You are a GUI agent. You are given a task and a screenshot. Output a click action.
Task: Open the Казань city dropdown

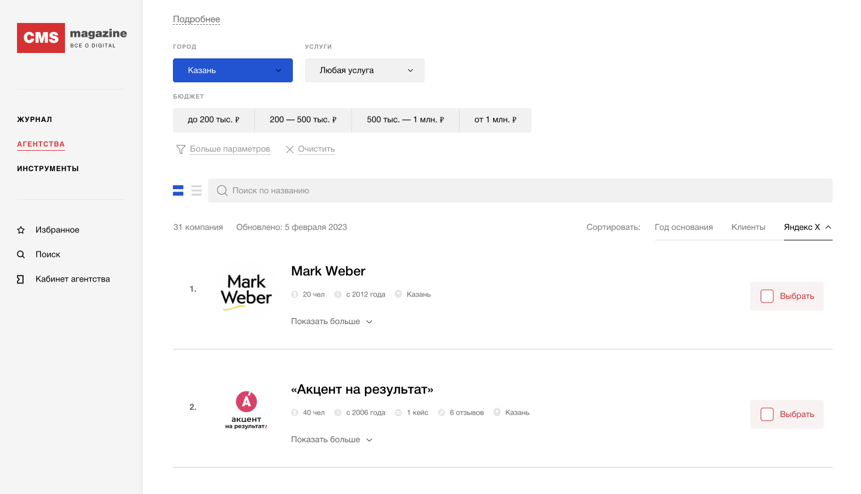pyautogui.click(x=233, y=70)
